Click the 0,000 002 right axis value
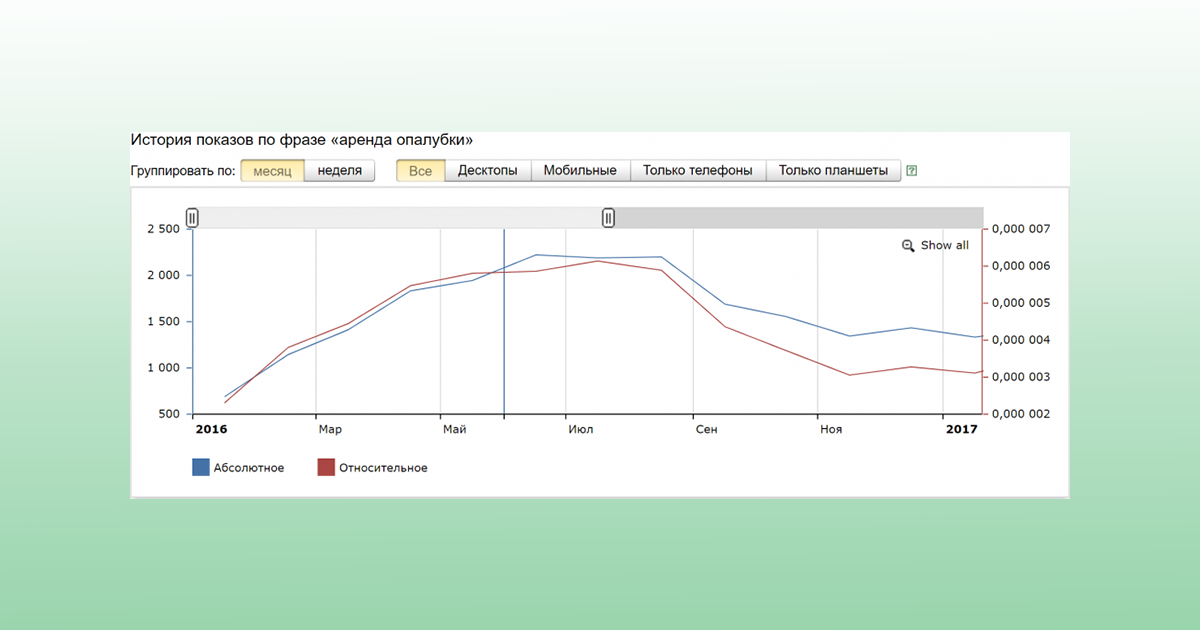This screenshot has width=1200, height=630. click(x=1021, y=414)
